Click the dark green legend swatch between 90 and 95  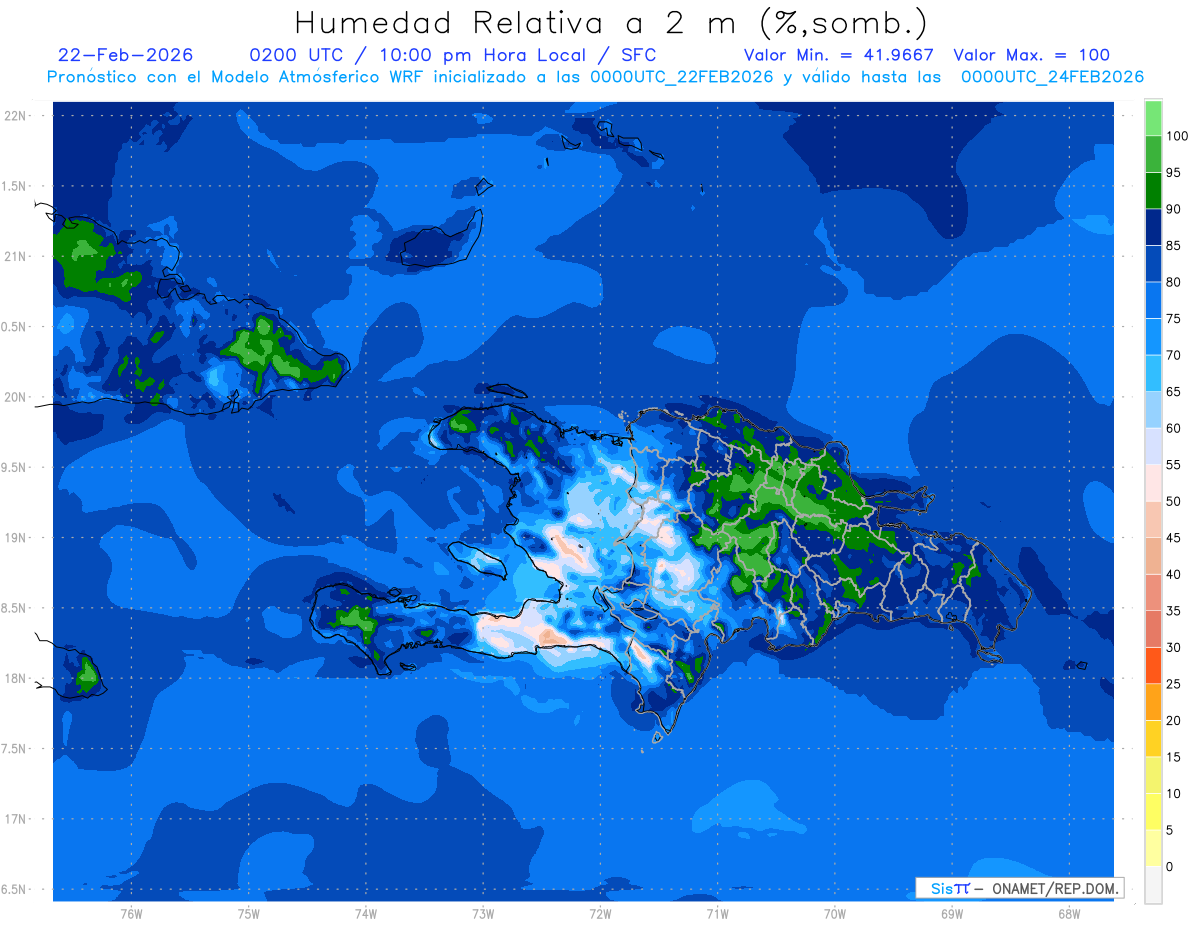[x=1153, y=190]
